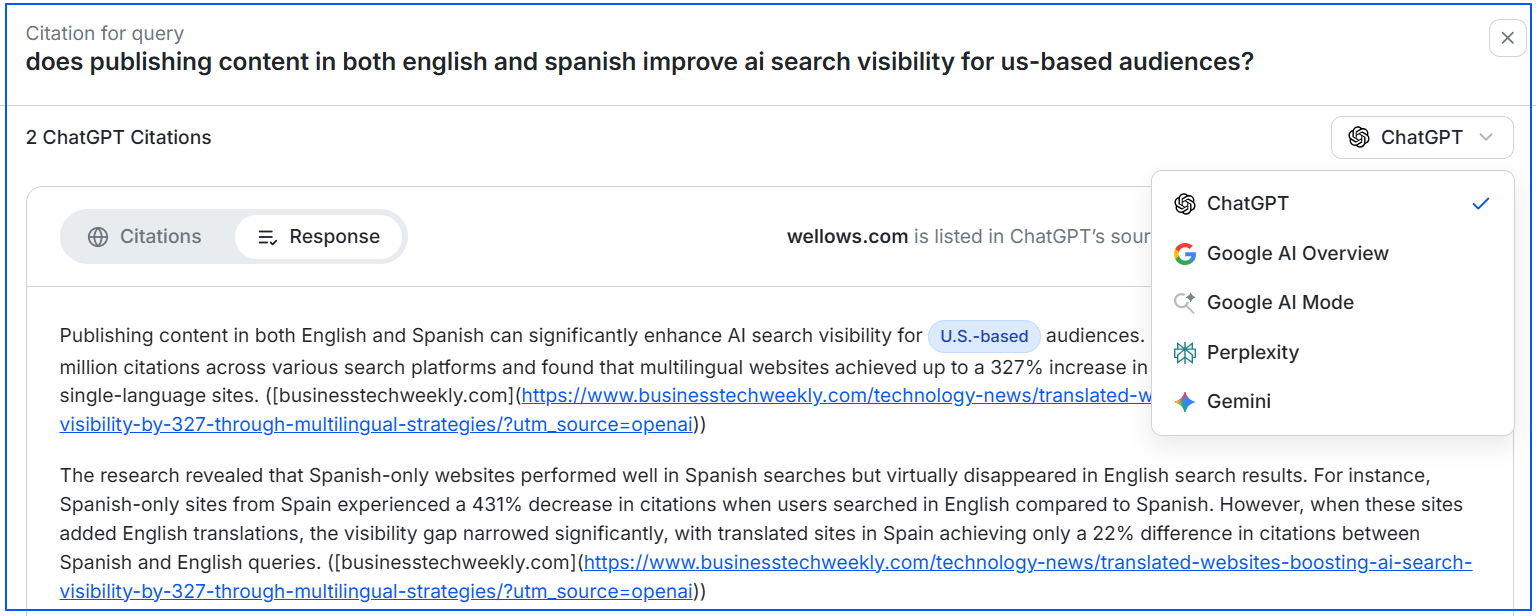Close the citation query dialog

[x=1507, y=38]
